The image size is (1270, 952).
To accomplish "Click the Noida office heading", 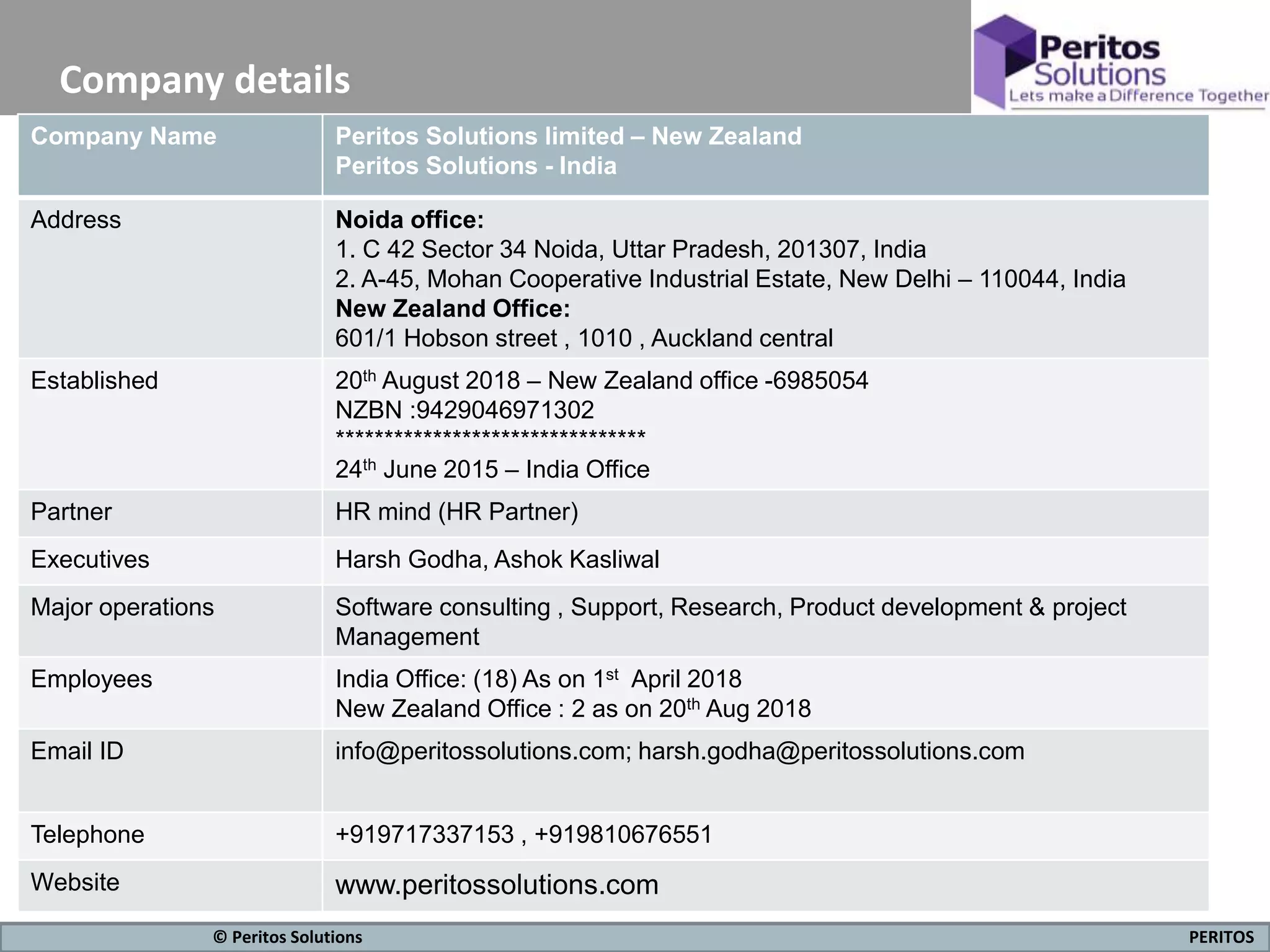I will coord(409,220).
